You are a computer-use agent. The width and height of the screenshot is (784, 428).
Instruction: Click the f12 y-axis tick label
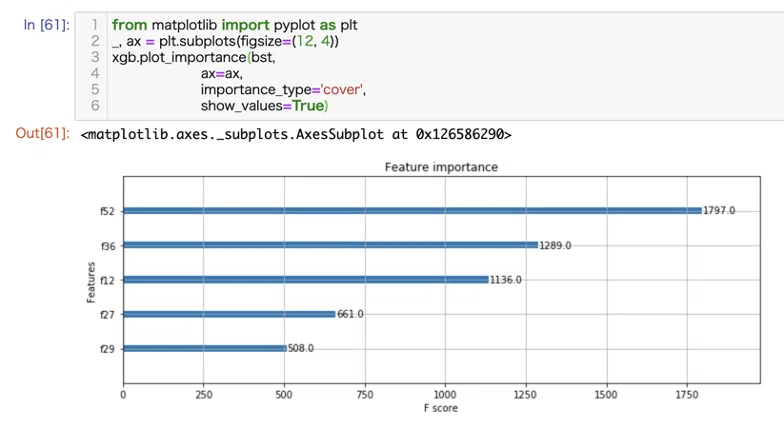pyautogui.click(x=108, y=280)
